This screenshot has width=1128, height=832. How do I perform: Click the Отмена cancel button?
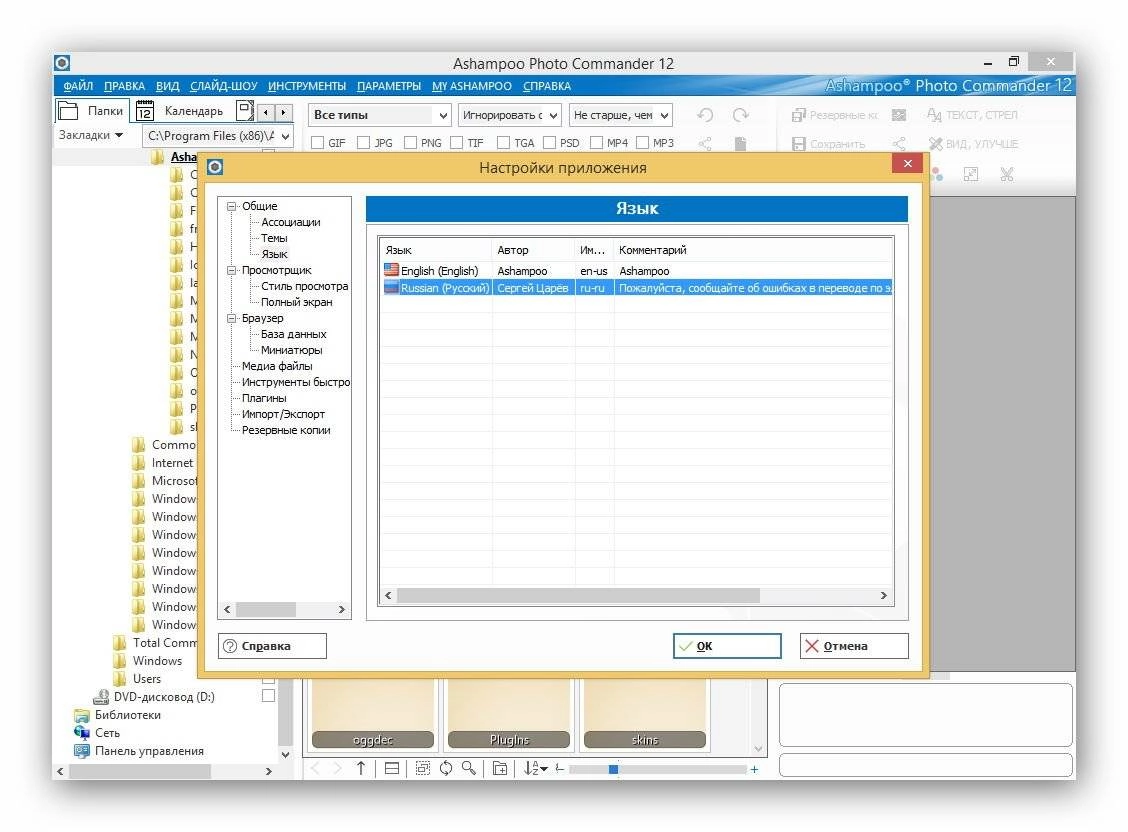tap(854, 646)
